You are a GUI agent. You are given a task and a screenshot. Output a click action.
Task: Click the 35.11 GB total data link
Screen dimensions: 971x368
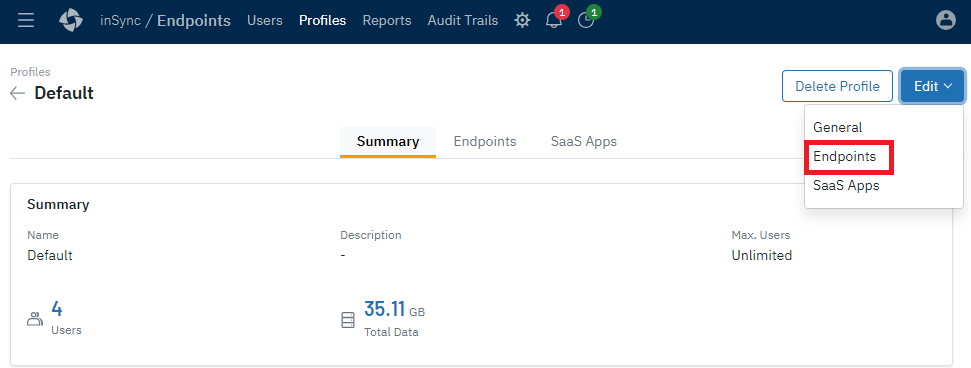394,309
